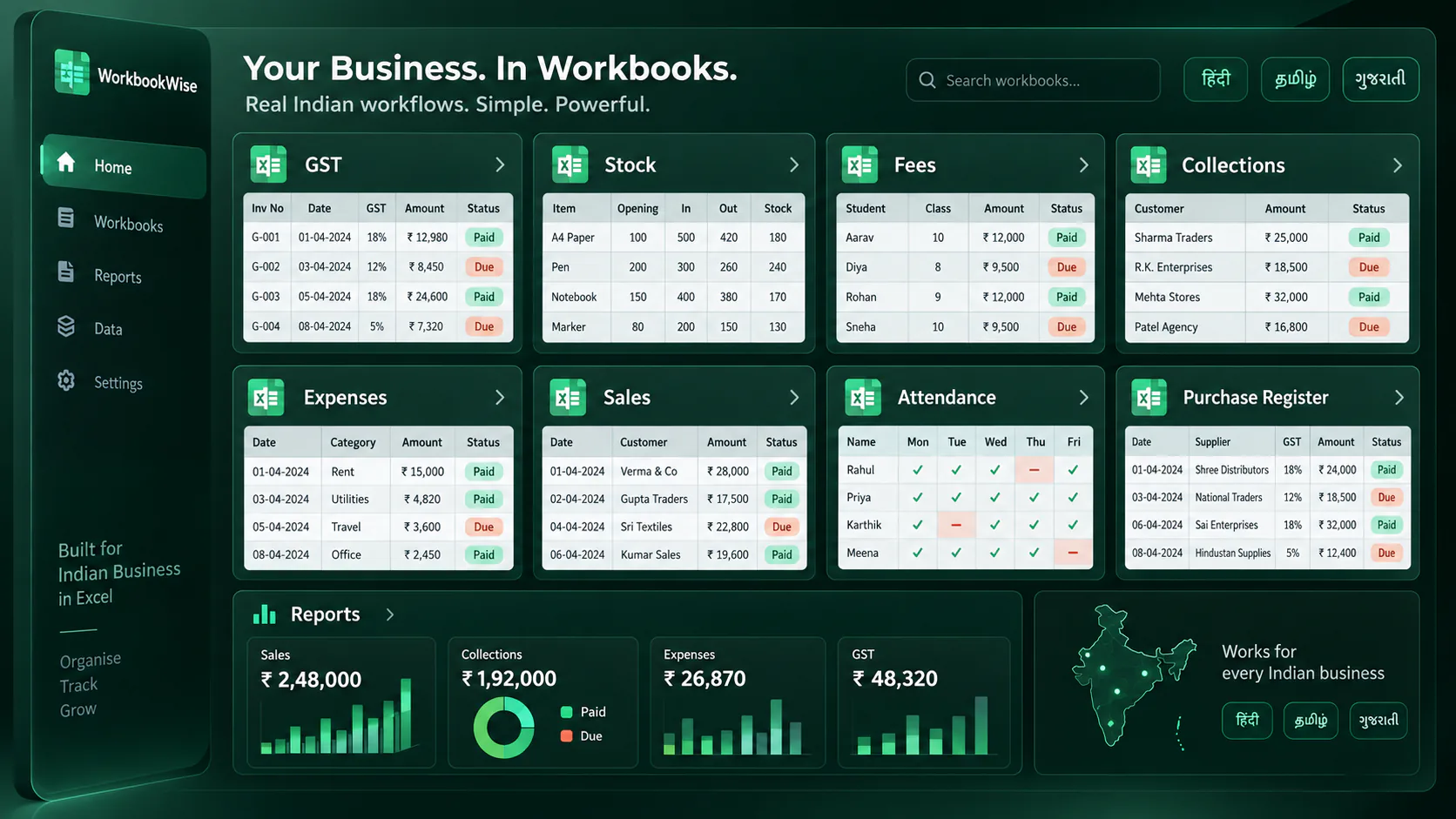The image size is (1456, 819).
Task: Toggle Karthik's Friday check mark
Action: tap(1073, 525)
